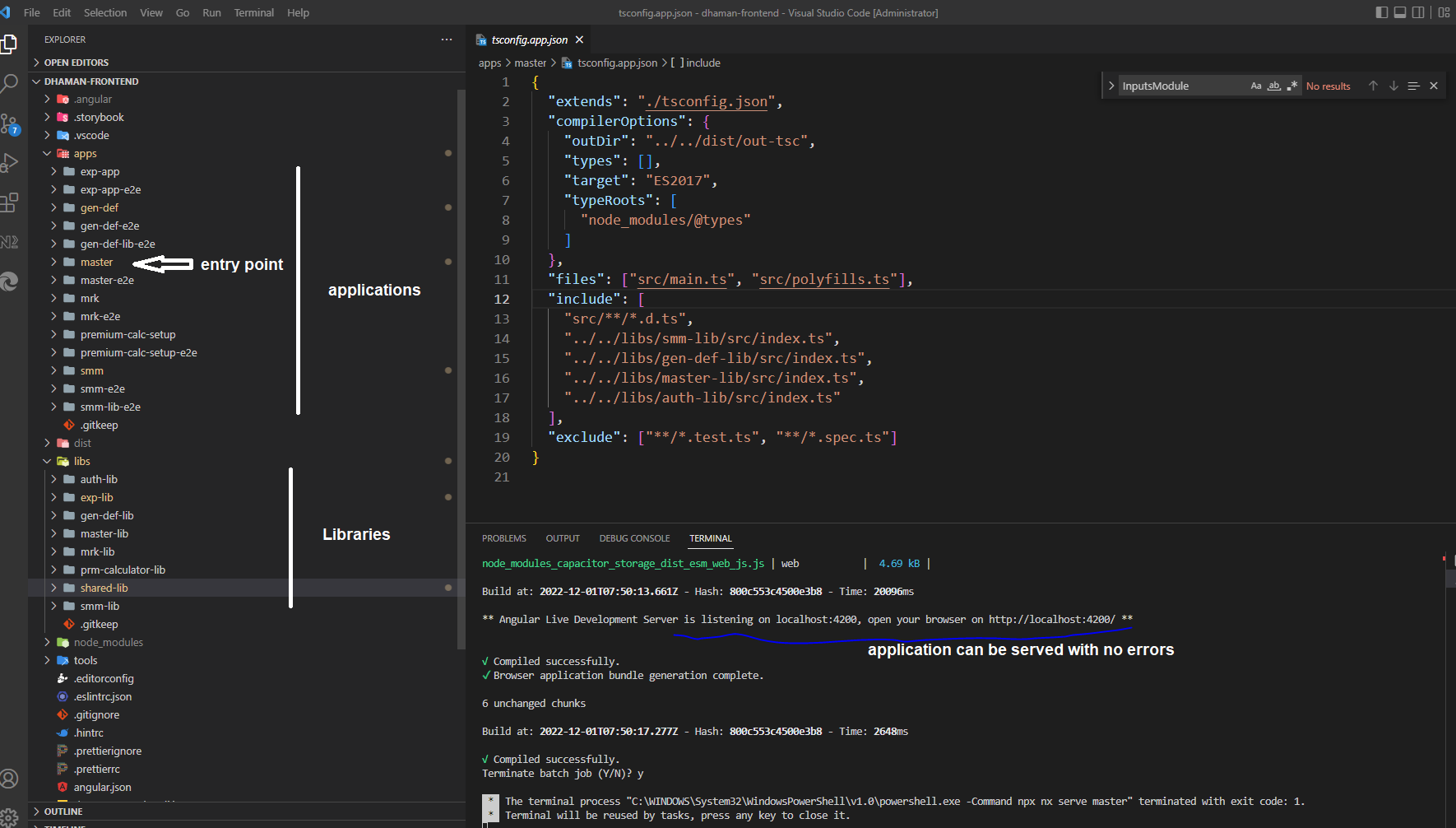The width and height of the screenshot is (1456, 828).
Task: Toggle Match Case in find widget
Action: tap(1256, 86)
